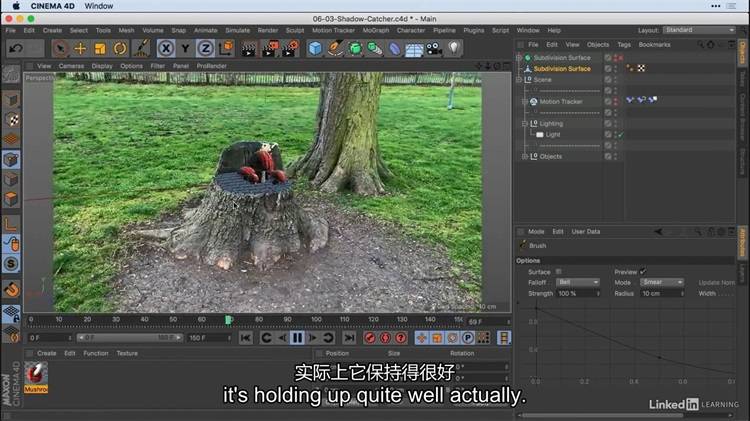The height and width of the screenshot is (421, 750).
Task: Add a camera object
Action: click(x=434, y=48)
